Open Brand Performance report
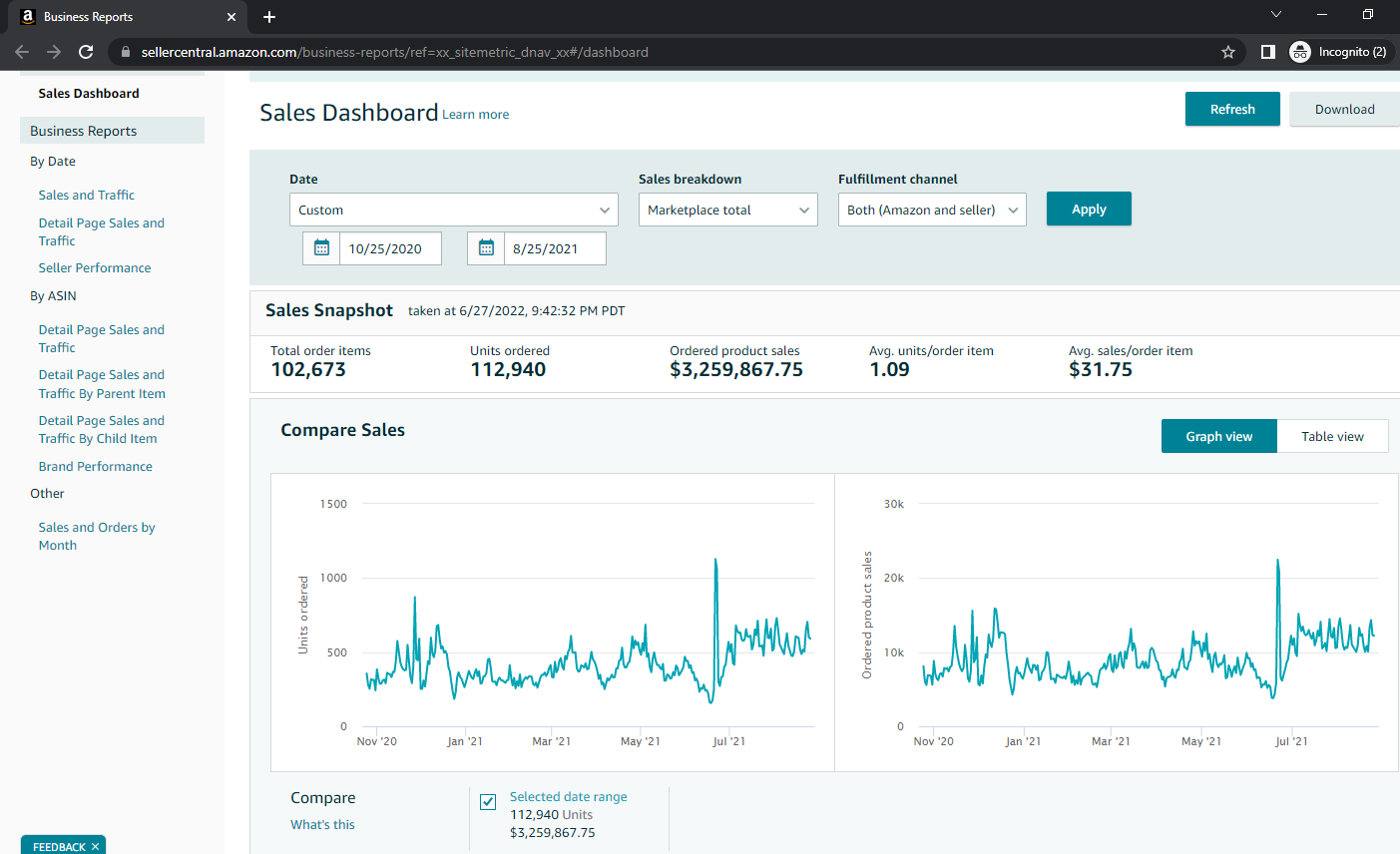1400x854 pixels. (x=96, y=467)
